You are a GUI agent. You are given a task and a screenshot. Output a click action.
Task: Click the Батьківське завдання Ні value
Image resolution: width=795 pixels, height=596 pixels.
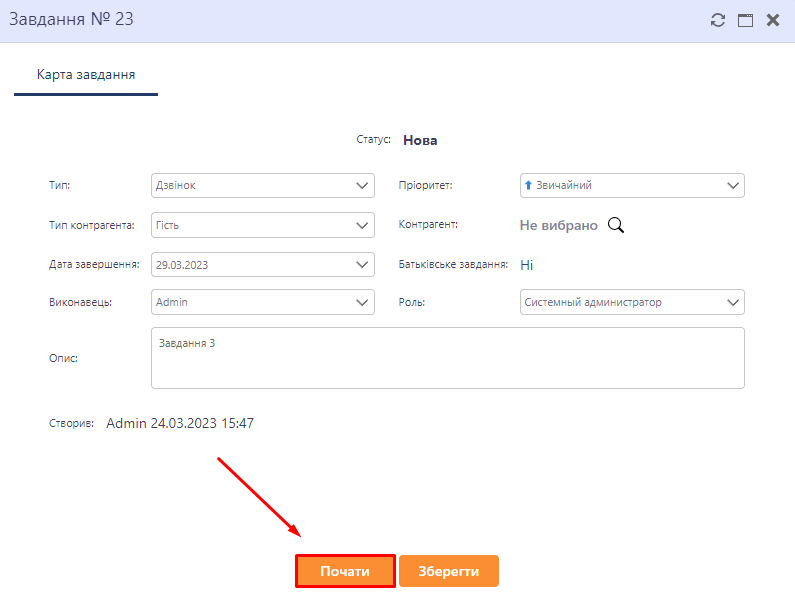click(526, 265)
